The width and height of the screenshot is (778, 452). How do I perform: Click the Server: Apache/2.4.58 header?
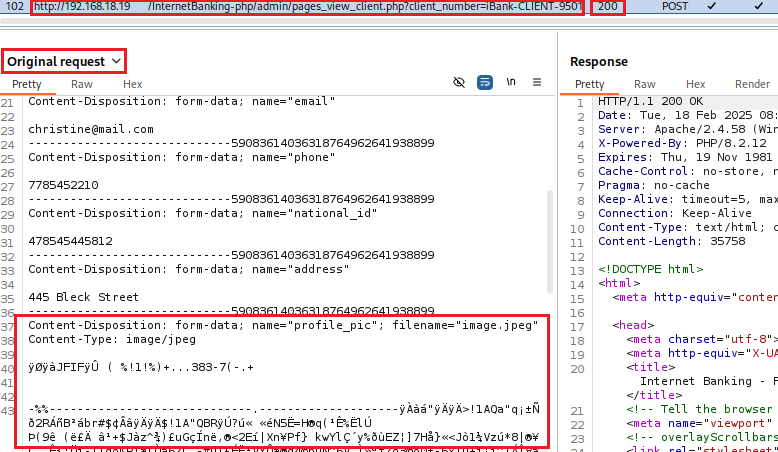click(x=688, y=129)
